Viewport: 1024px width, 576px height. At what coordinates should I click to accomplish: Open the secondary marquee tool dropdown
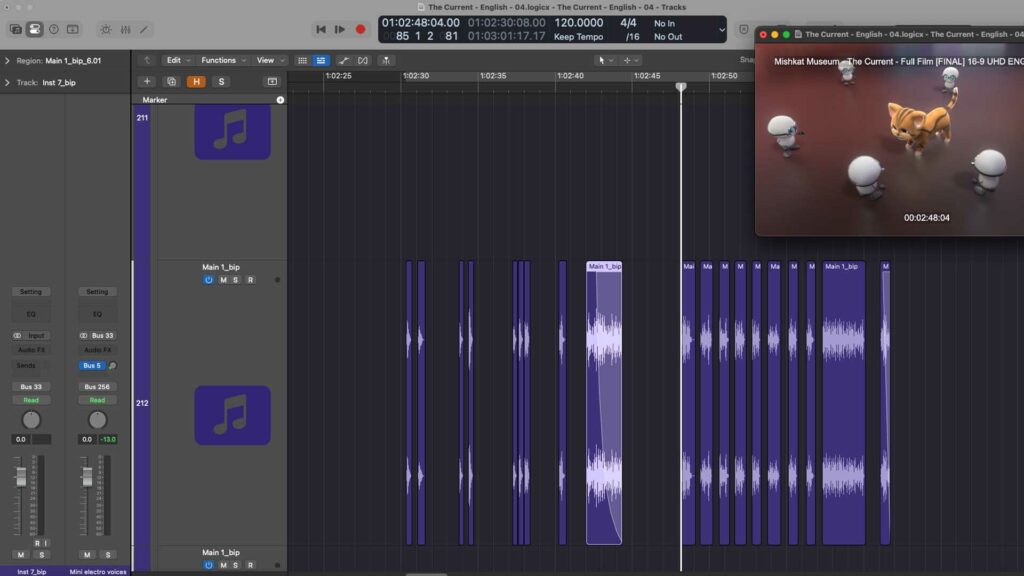pyautogui.click(x=631, y=60)
